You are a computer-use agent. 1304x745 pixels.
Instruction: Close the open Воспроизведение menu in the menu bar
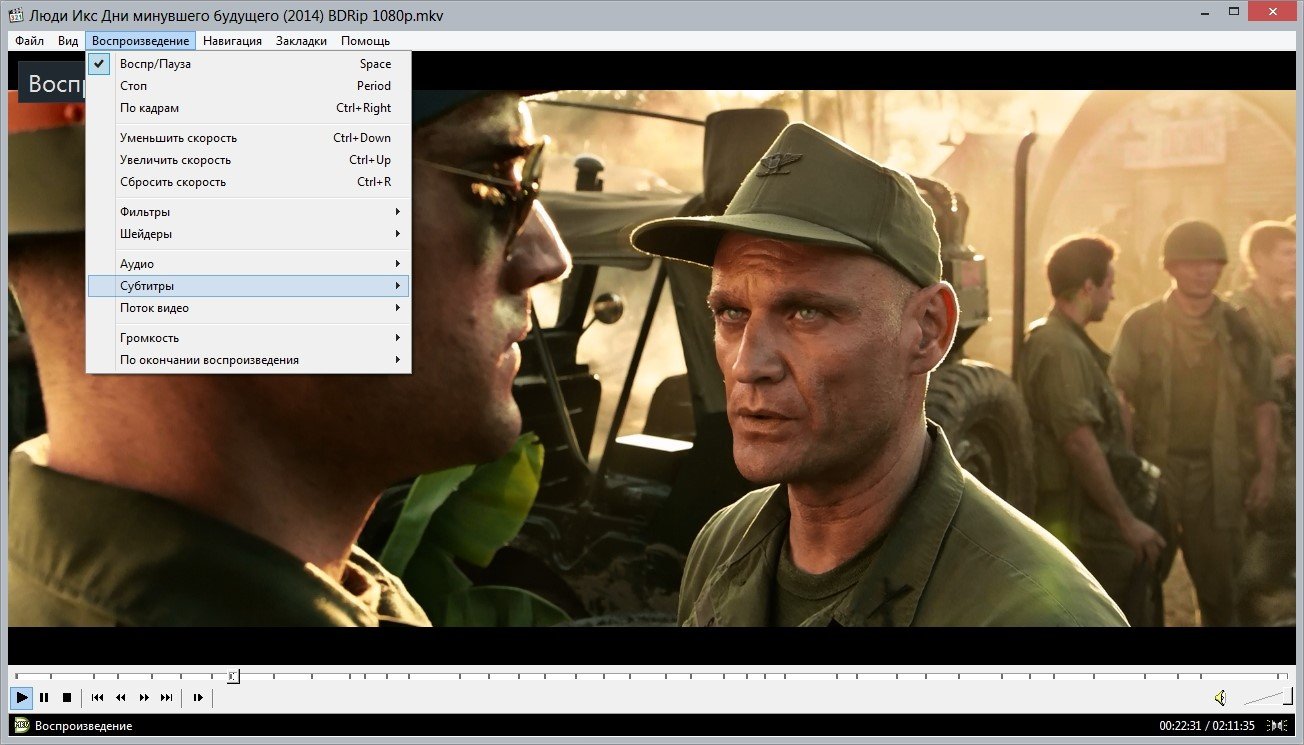pyautogui.click(x=141, y=41)
